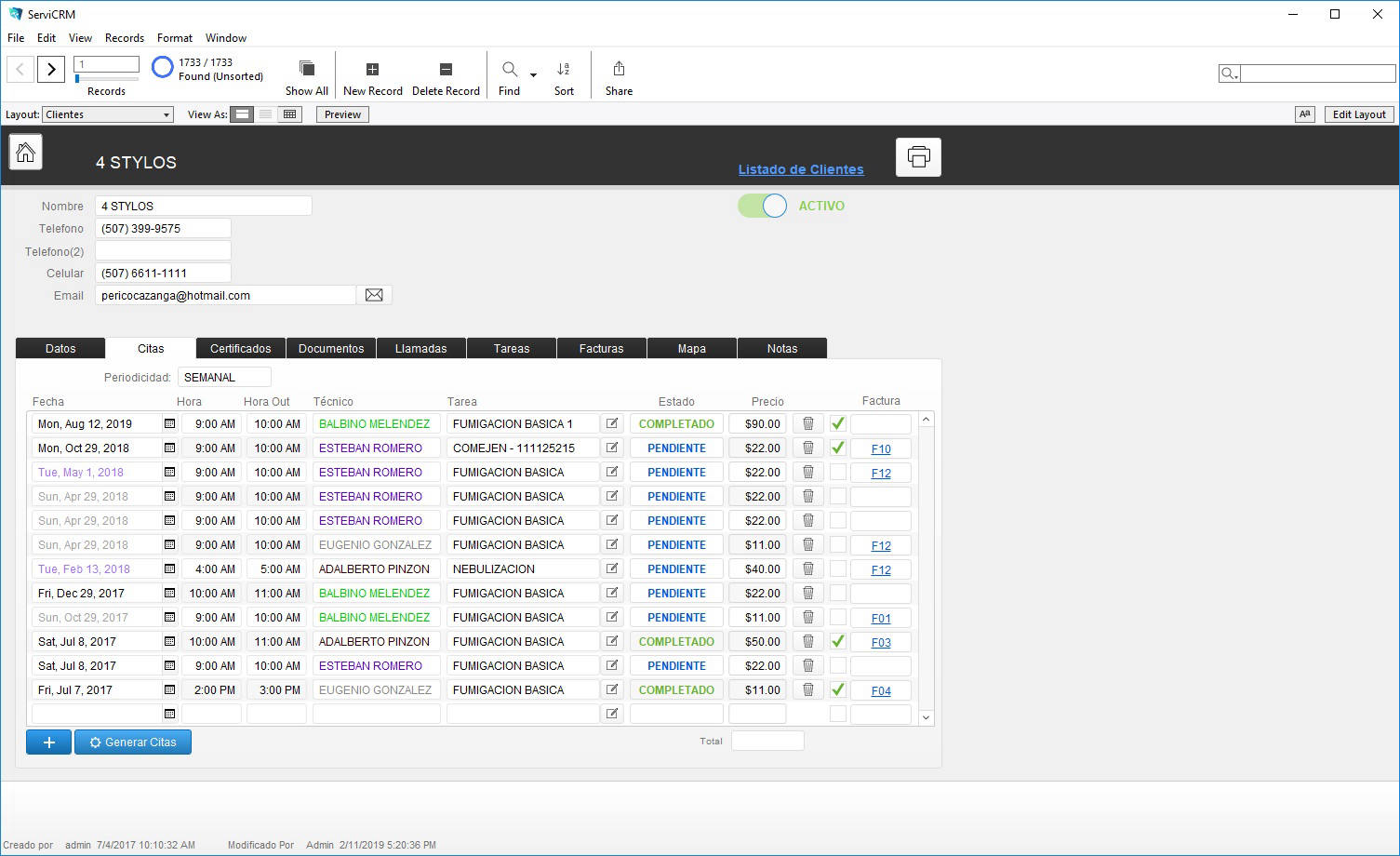Open the quick search options dropdown
The width and height of the screenshot is (1400, 856).
pyautogui.click(x=1230, y=74)
